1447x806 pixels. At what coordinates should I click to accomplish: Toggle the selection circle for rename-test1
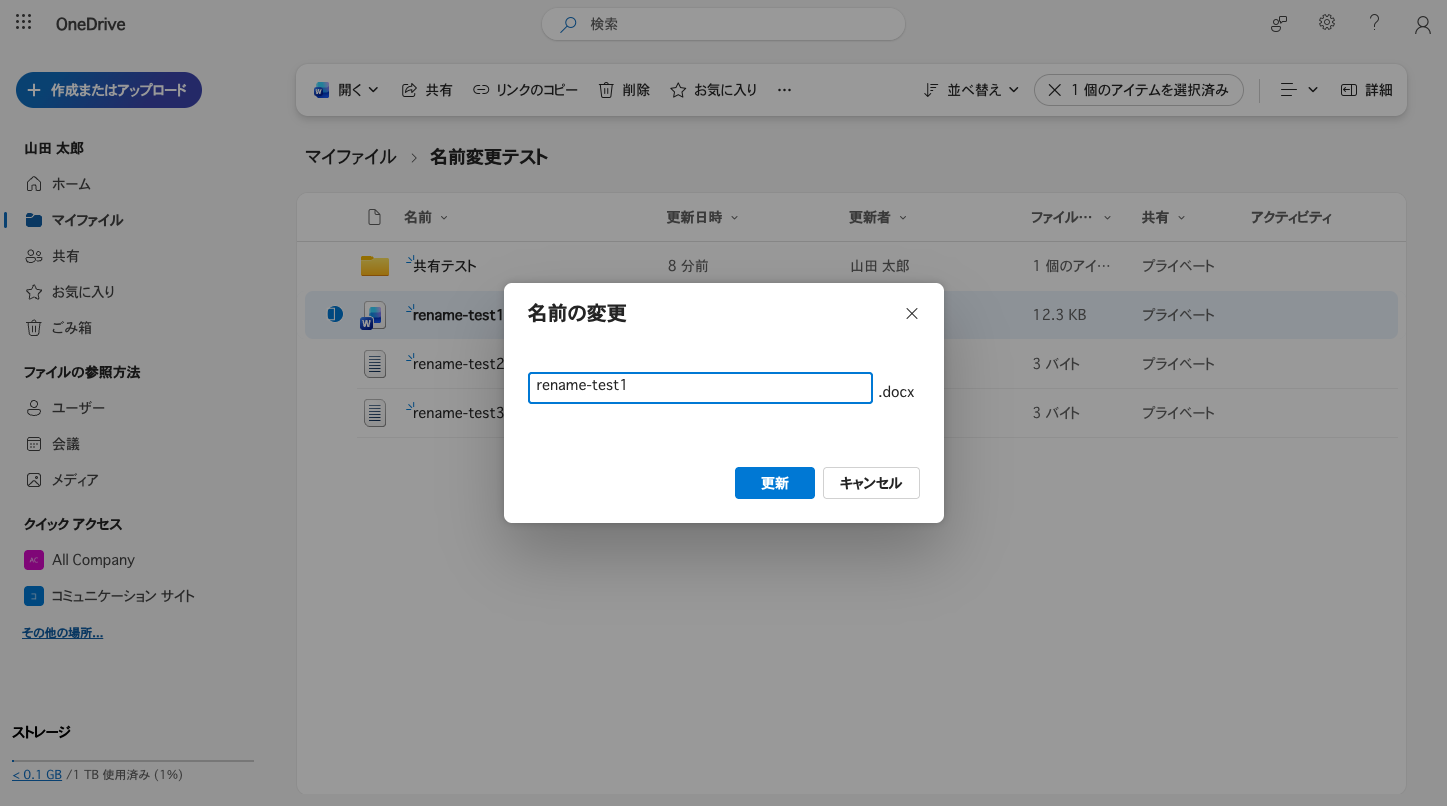tap(335, 315)
